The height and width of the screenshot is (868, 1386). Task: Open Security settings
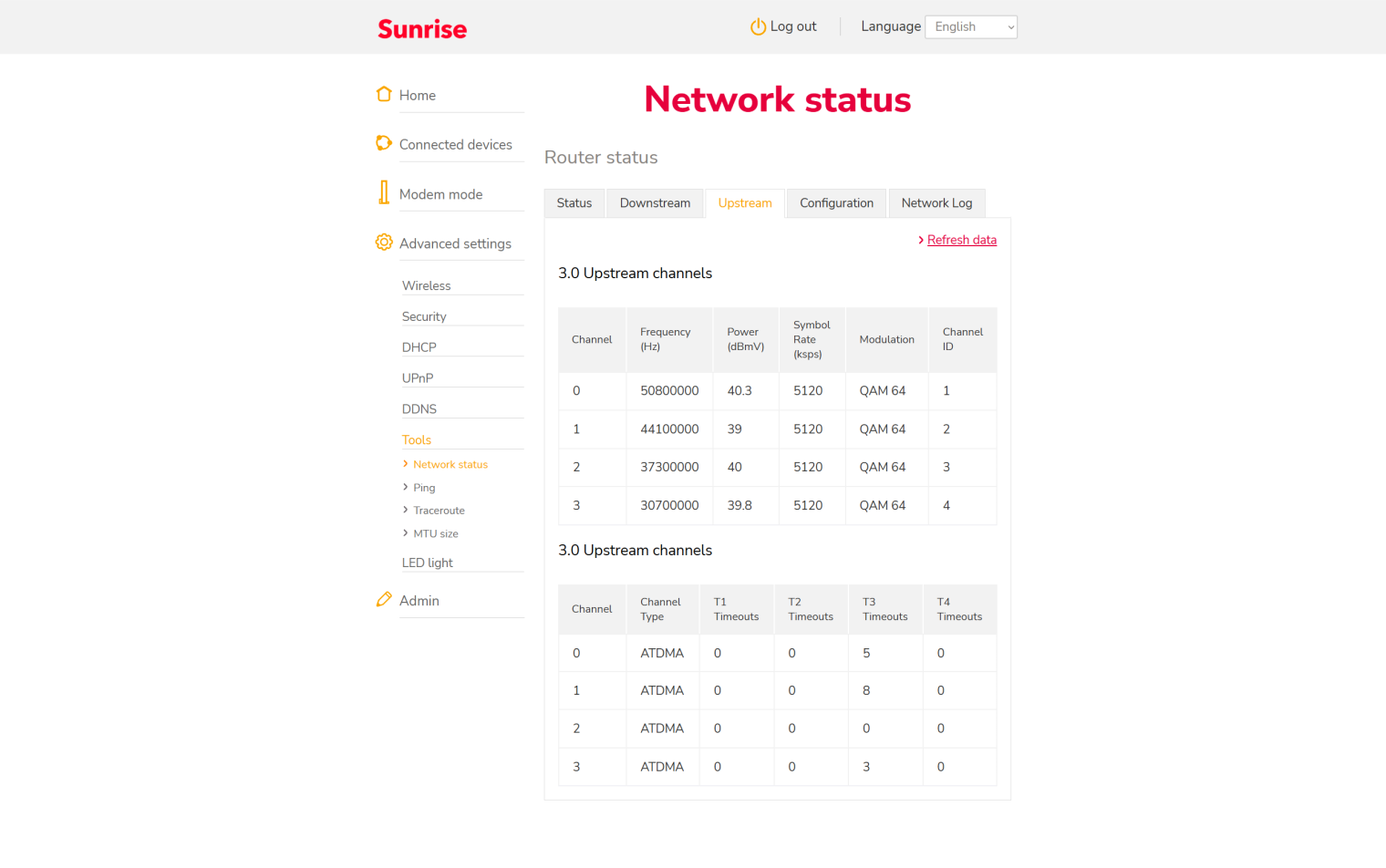point(424,316)
